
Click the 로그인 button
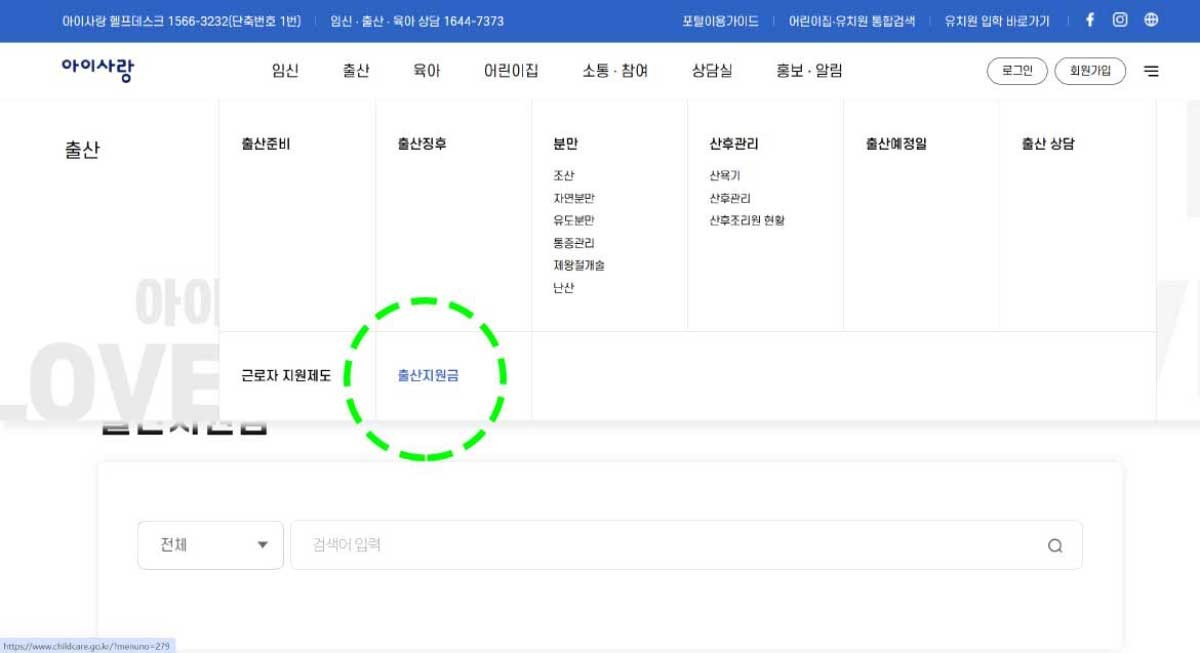tap(1016, 70)
